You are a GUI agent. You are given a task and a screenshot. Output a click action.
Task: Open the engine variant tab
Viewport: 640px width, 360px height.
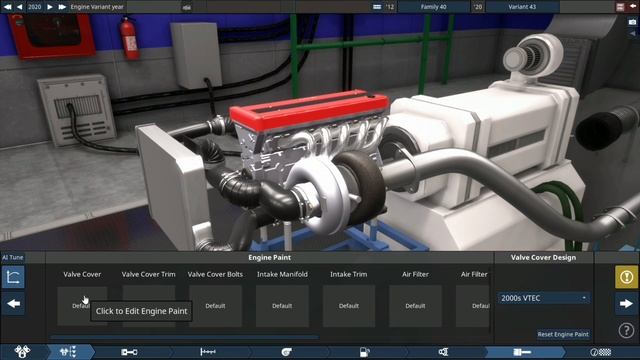pyautogui.click(x=69, y=352)
